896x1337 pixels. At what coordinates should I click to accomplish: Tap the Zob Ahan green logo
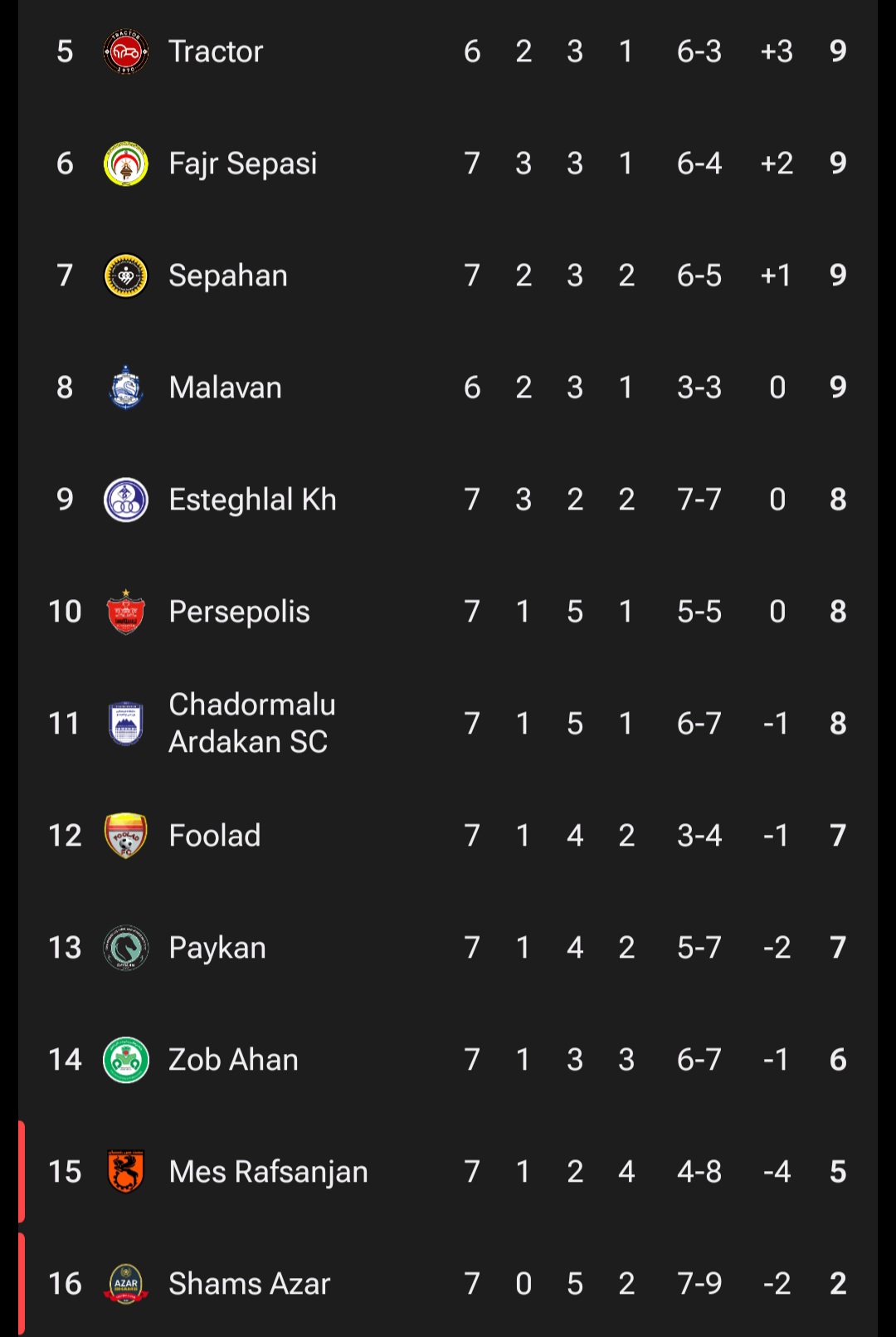pos(125,1060)
